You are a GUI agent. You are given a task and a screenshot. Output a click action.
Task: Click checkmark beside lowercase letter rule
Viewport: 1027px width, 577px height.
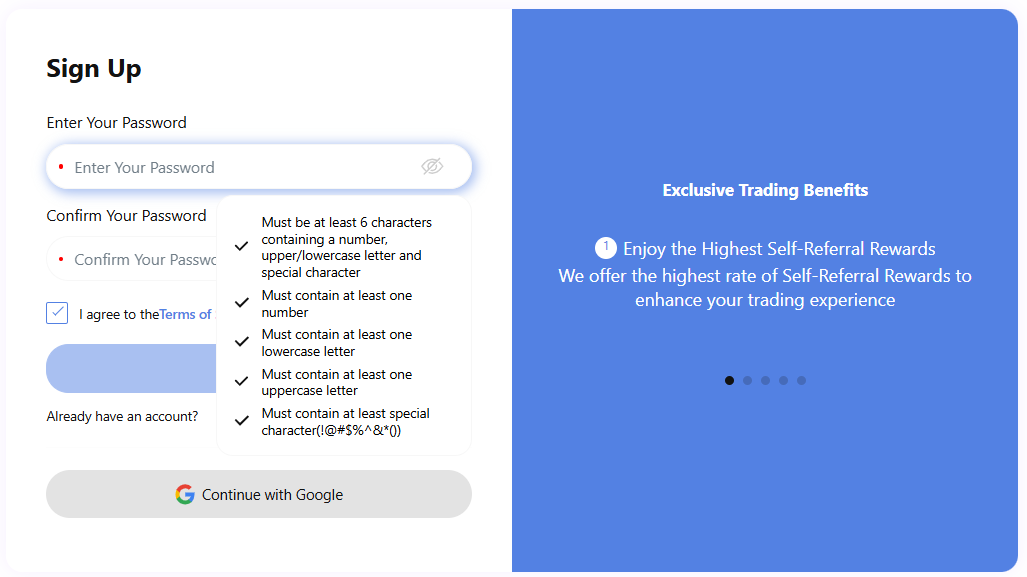point(241,342)
